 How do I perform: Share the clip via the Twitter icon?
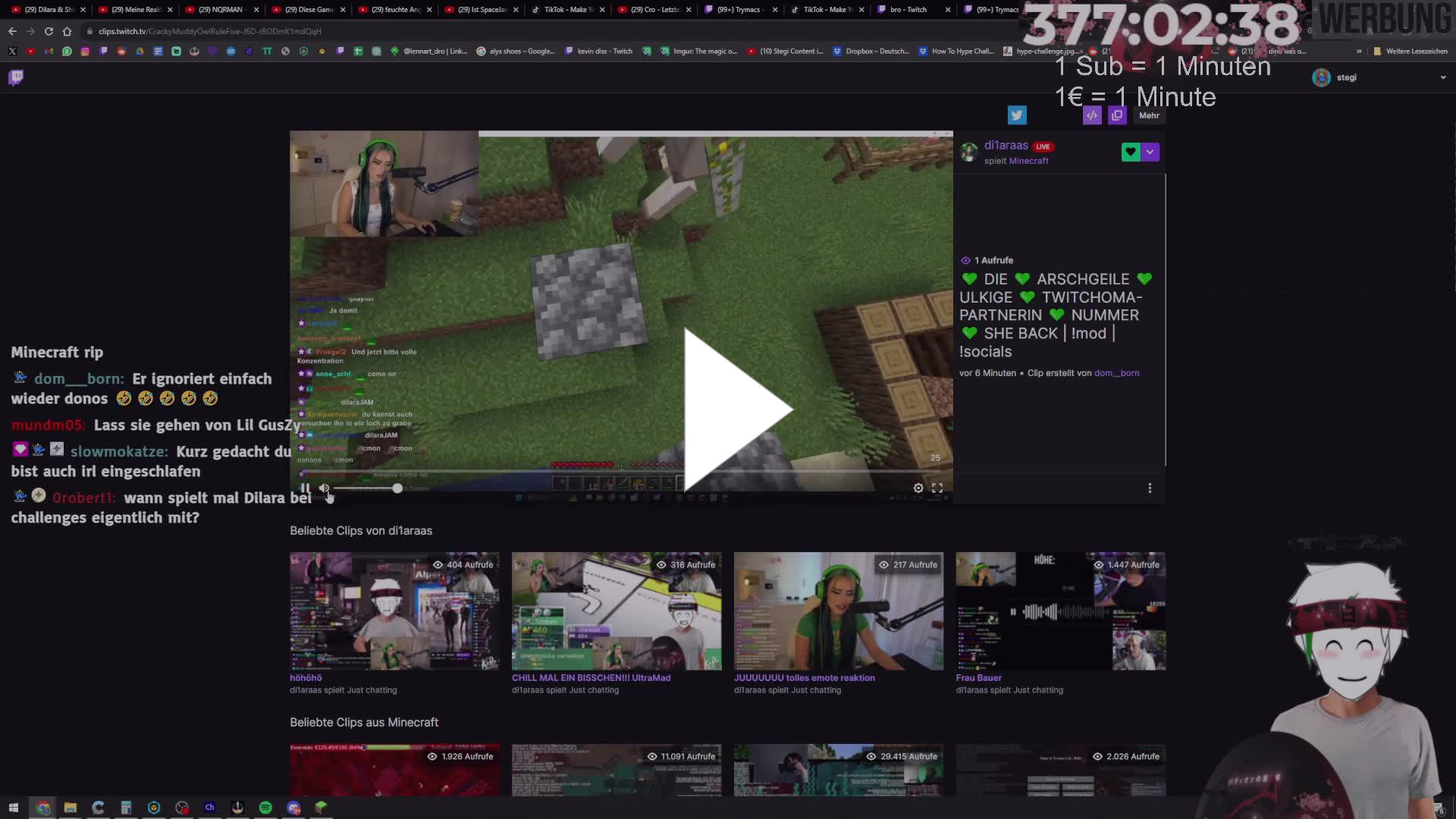[x=1017, y=115]
